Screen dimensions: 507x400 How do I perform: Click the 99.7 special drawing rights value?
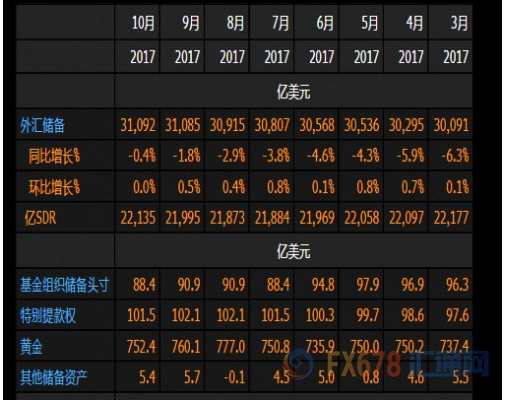[x=368, y=315]
